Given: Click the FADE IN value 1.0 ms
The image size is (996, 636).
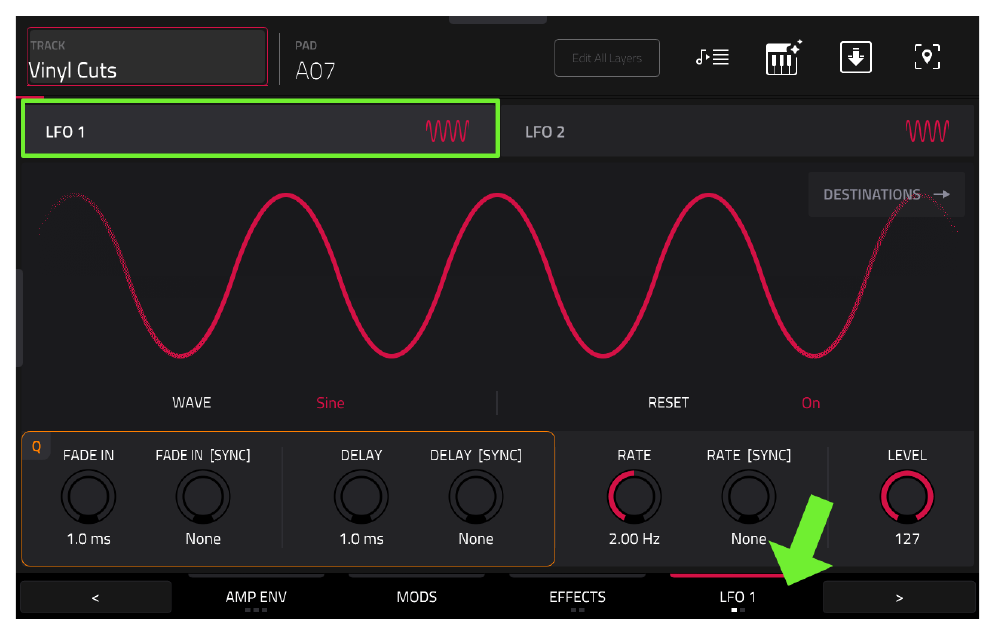Looking at the screenshot, I should click(x=88, y=539).
